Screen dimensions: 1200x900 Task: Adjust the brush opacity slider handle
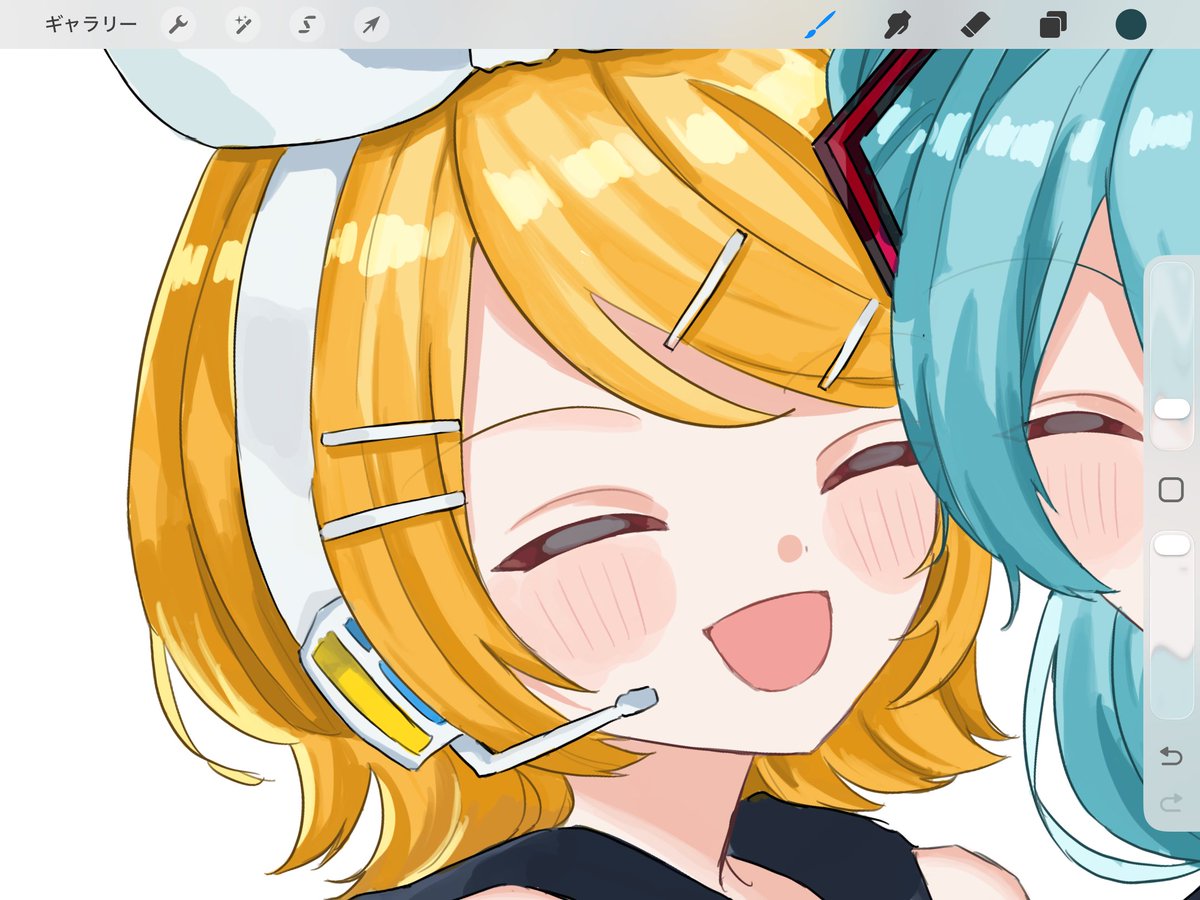coord(1171,545)
